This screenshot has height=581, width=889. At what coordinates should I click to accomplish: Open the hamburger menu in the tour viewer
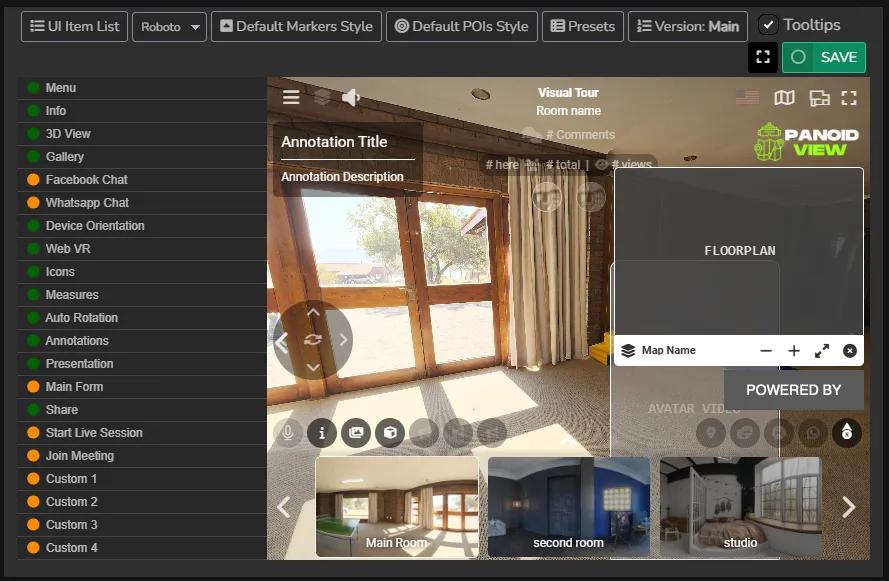[x=292, y=98]
